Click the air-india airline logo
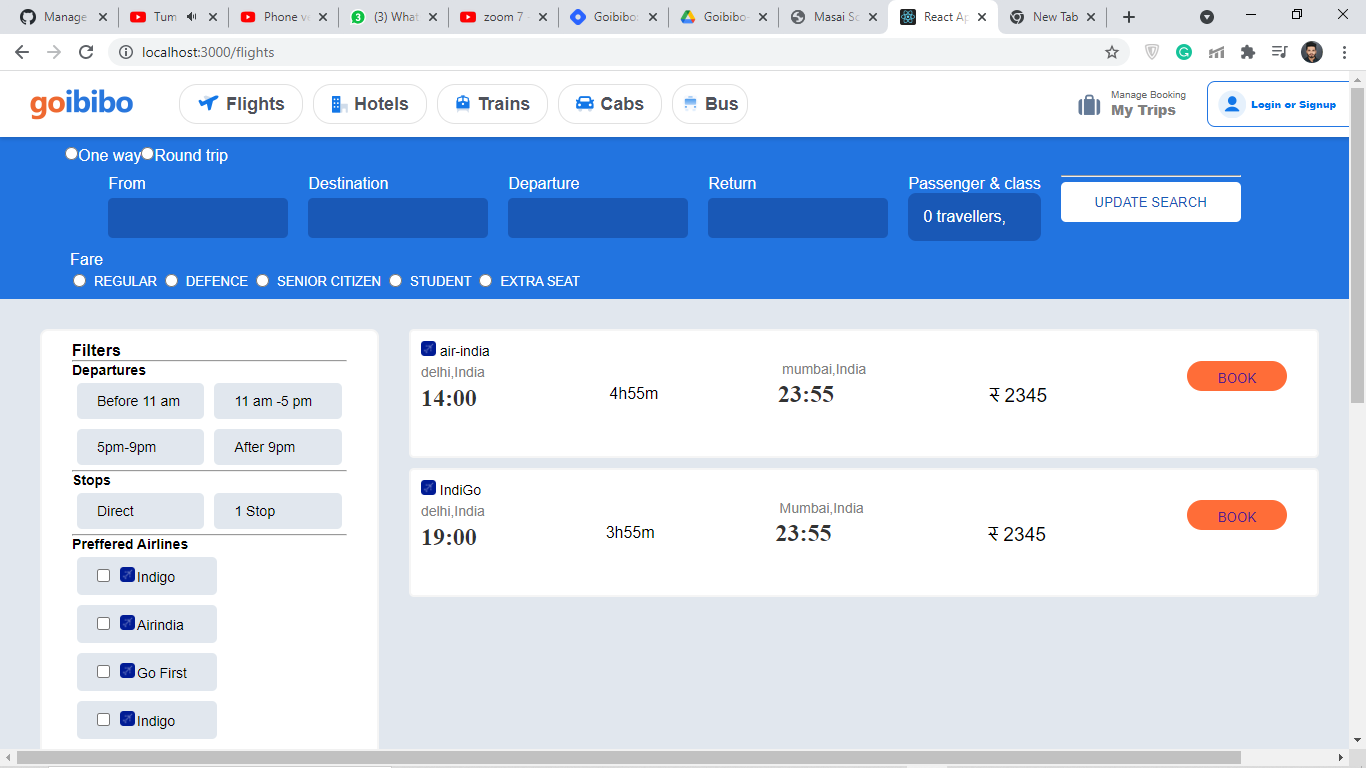Viewport: 1366px width, 768px height. (429, 348)
